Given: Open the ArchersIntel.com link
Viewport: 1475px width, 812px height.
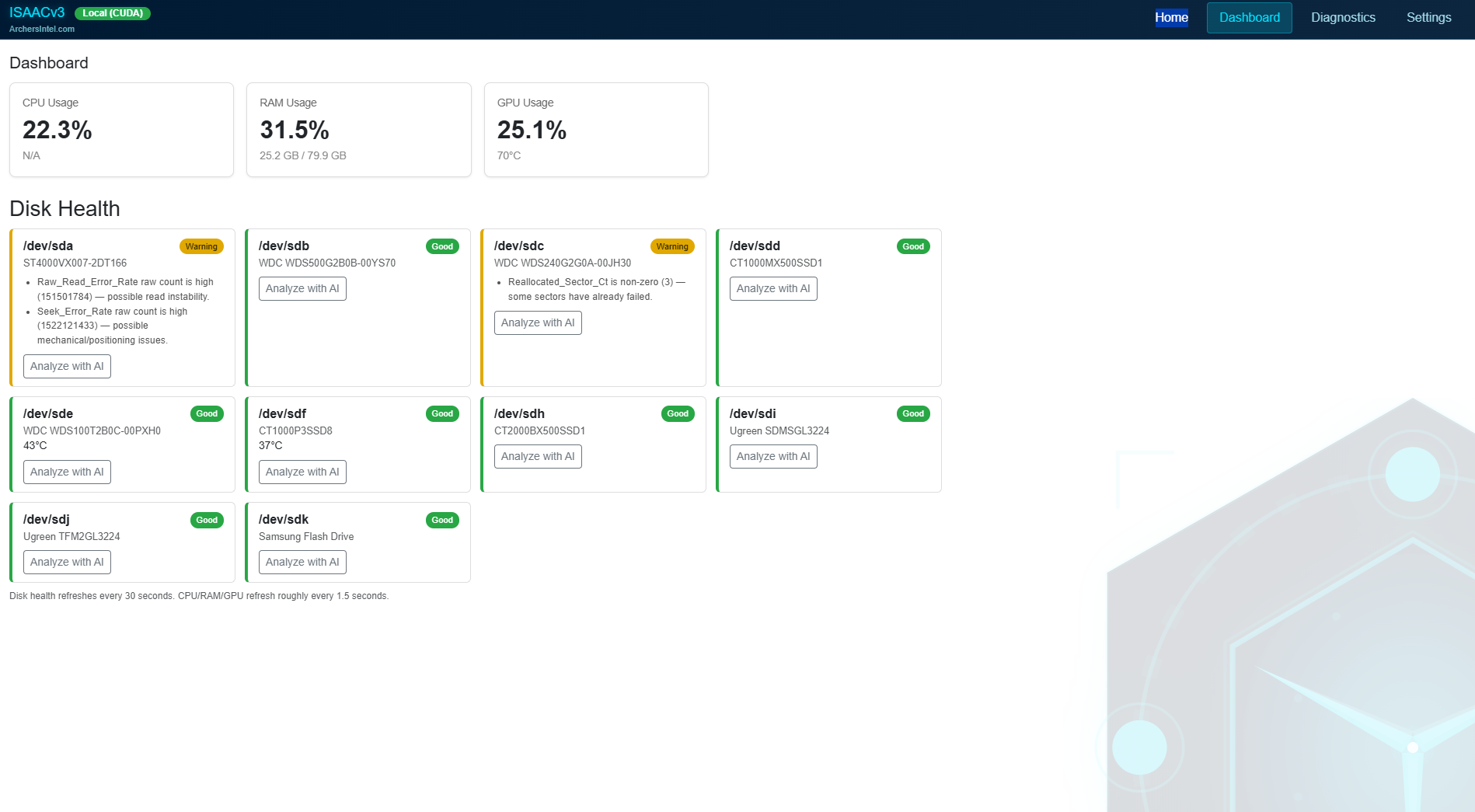Looking at the screenshot, I should [42, 29].
